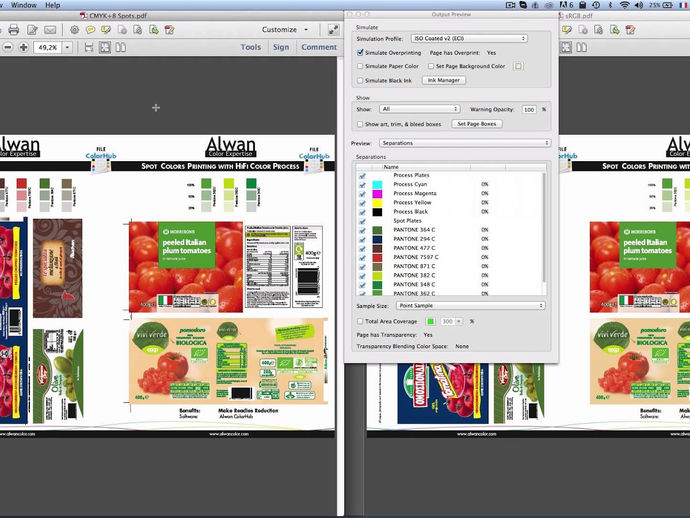Viewport: 690px width, 518px height.
Task: Click red calendar-edit icon in sRGB.pdf window
Action: click(631, 29)
